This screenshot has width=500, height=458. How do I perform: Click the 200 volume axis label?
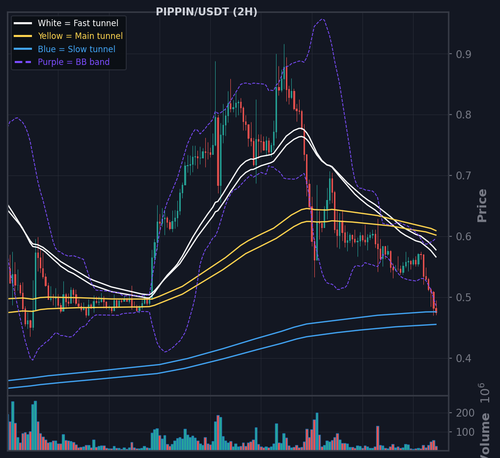465,413
